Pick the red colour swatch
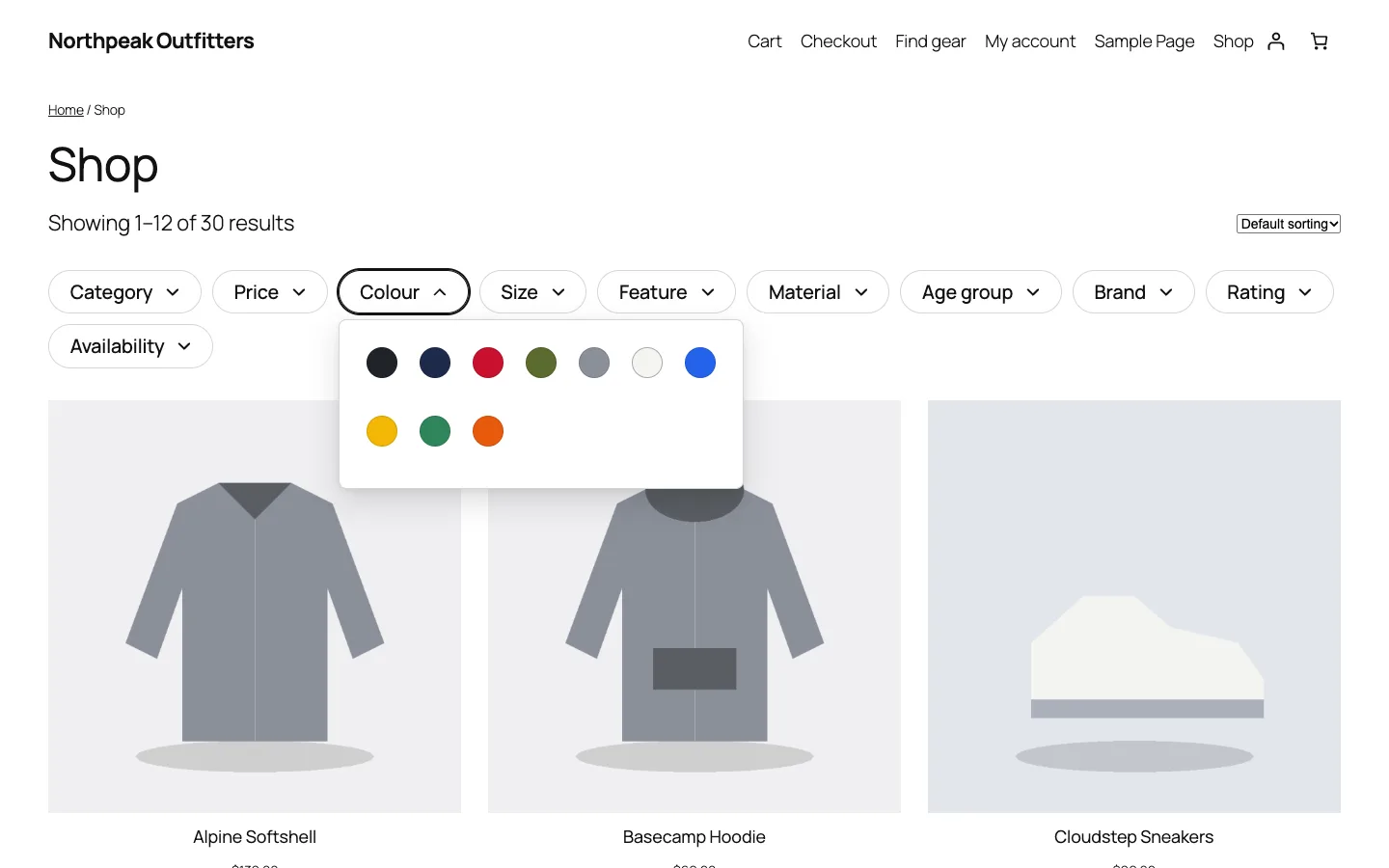The image size is (1389, 868). pyautogui.click(x=488, y=363)
